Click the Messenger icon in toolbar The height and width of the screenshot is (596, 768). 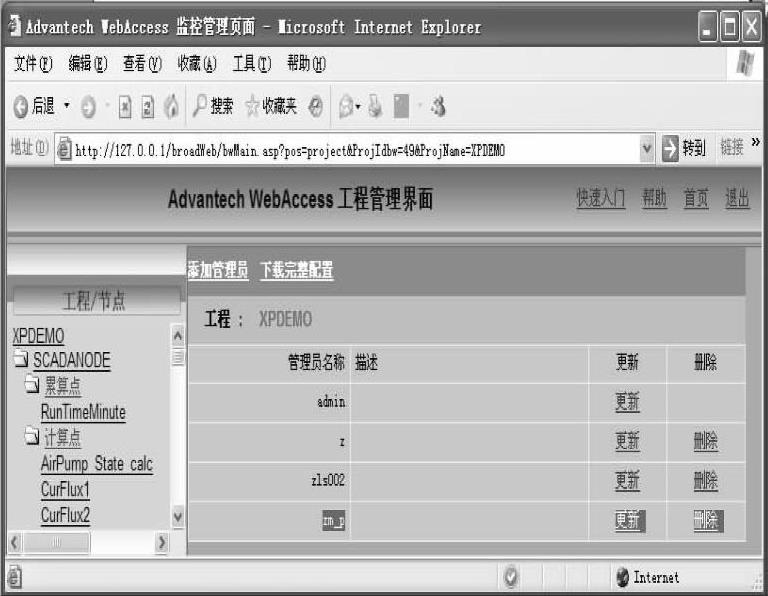(x=438, y=106)
